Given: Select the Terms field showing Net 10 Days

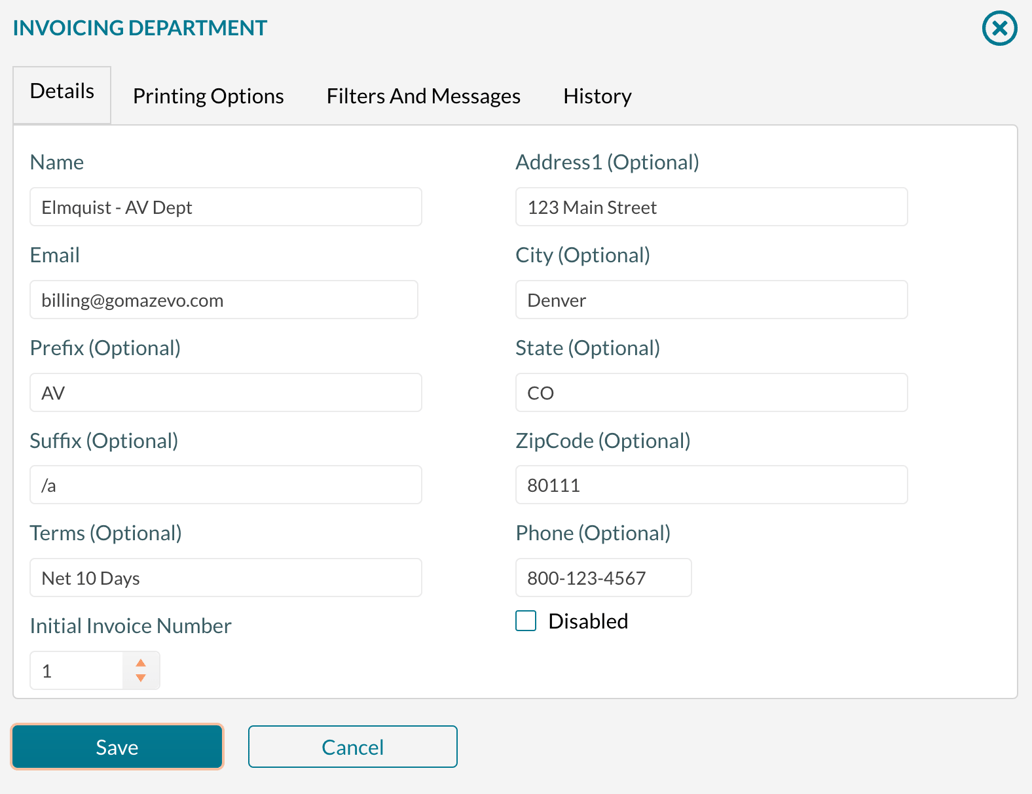Looking at the screenshot, I should coord(225,577).
